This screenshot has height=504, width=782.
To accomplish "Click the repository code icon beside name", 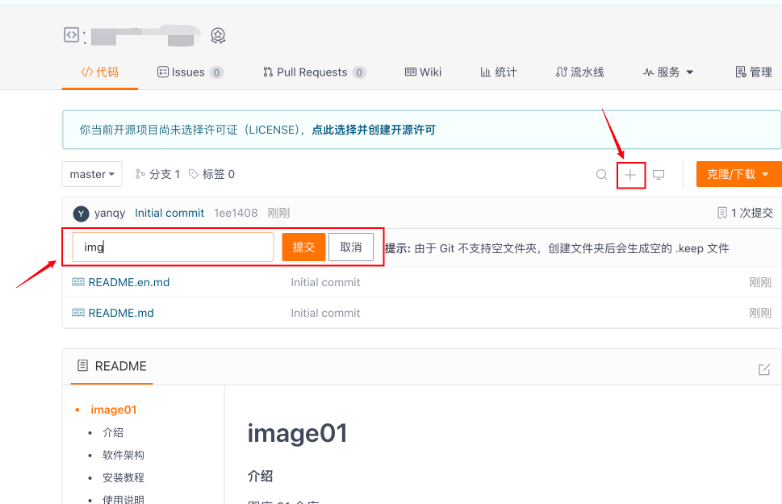I will pos(71,35).
